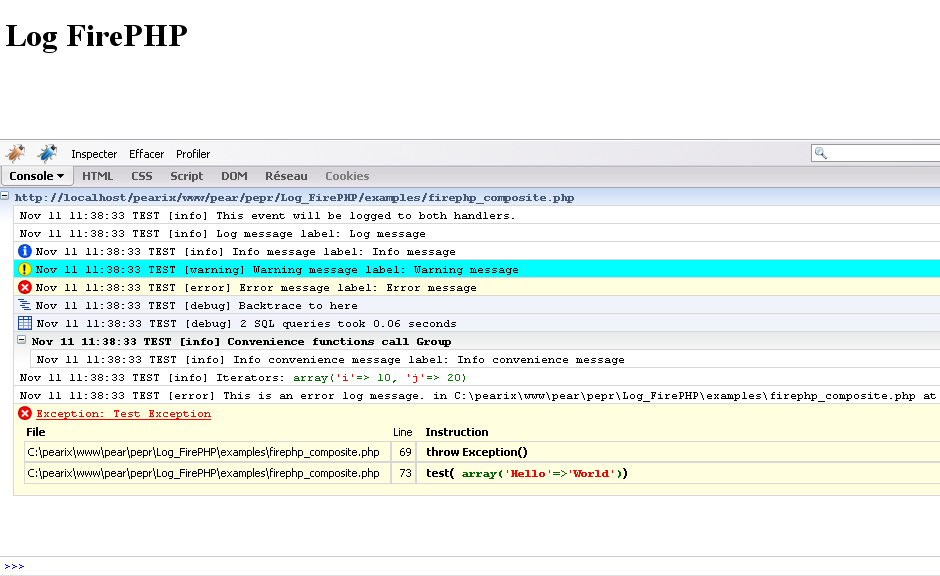Viewport: 940px width, 576px height.
Task: Open the Console tab dropdown arrow
Action: [61, 176]
